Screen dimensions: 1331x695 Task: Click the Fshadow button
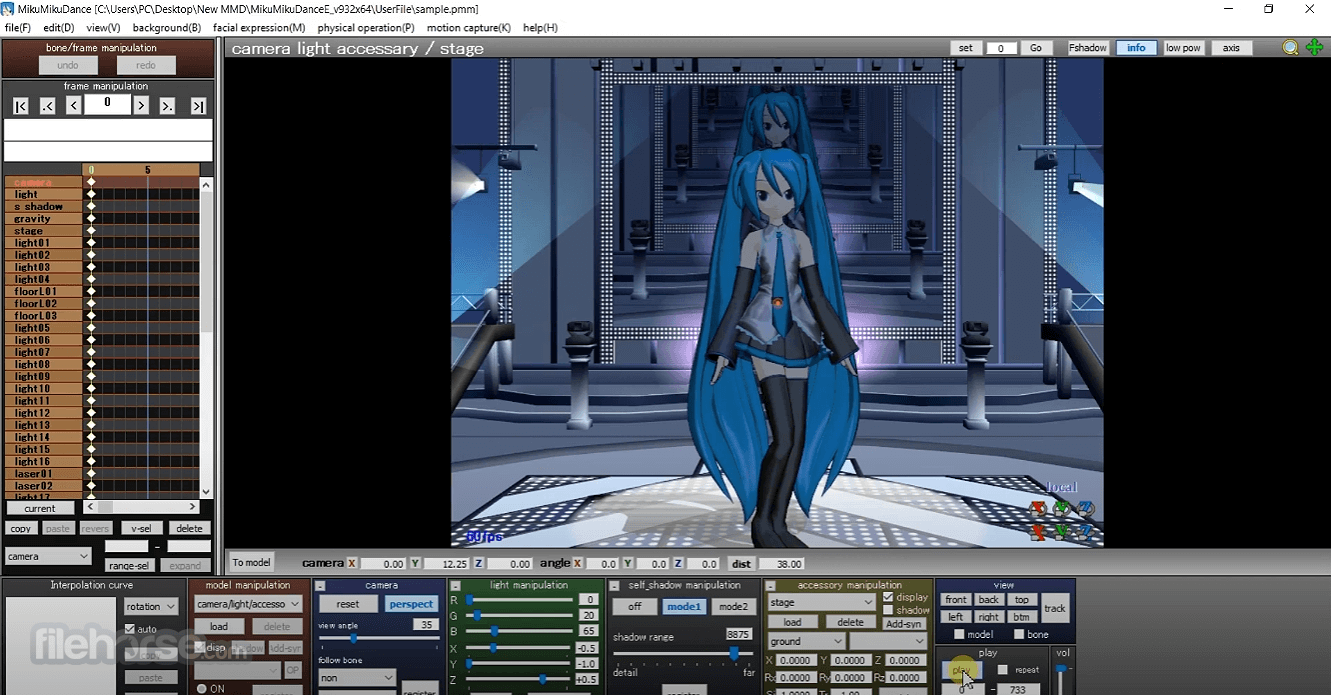pyautogui.click(x=1088, y=48)
